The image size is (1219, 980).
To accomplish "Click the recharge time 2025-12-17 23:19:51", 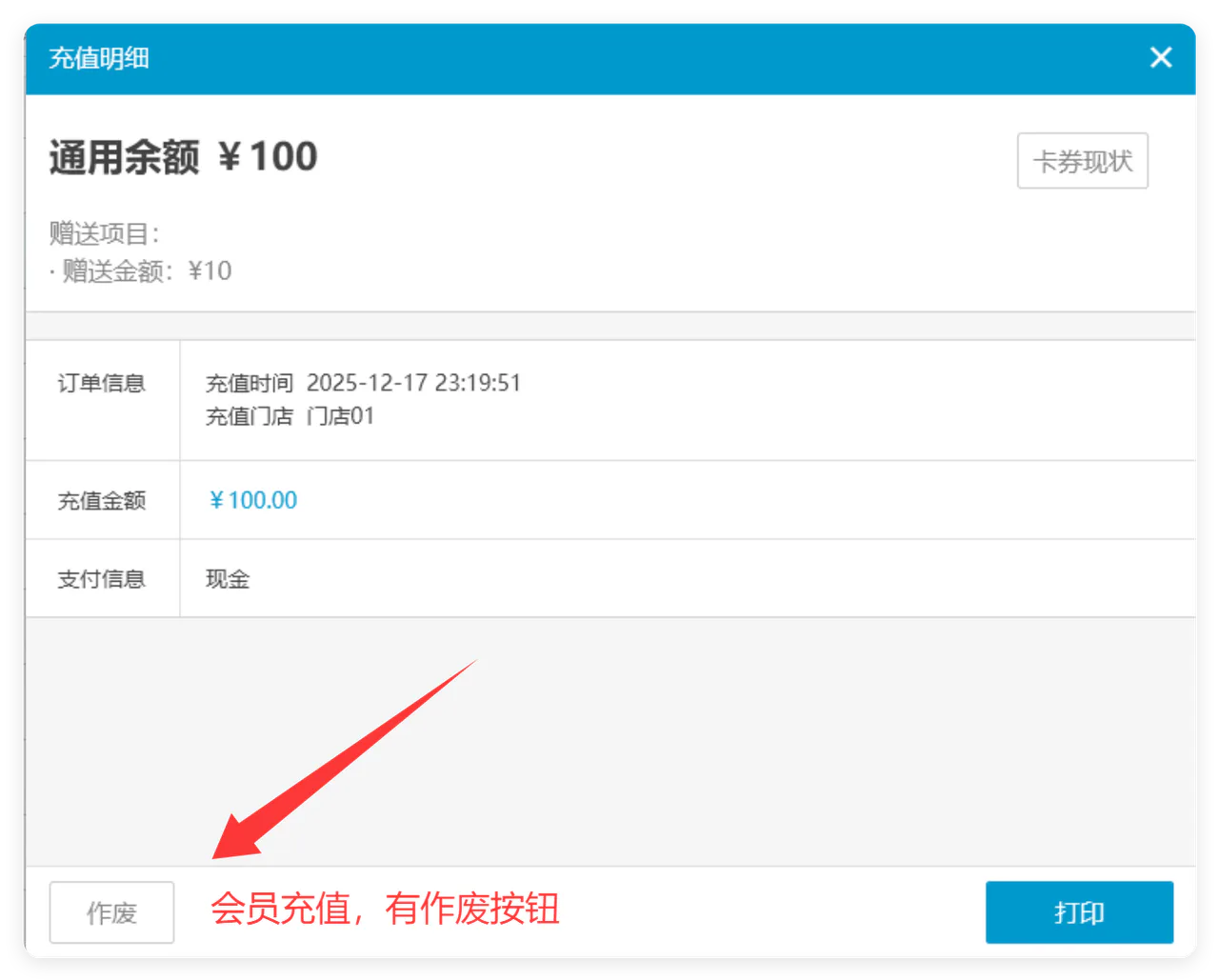I will tap(413, 383).
